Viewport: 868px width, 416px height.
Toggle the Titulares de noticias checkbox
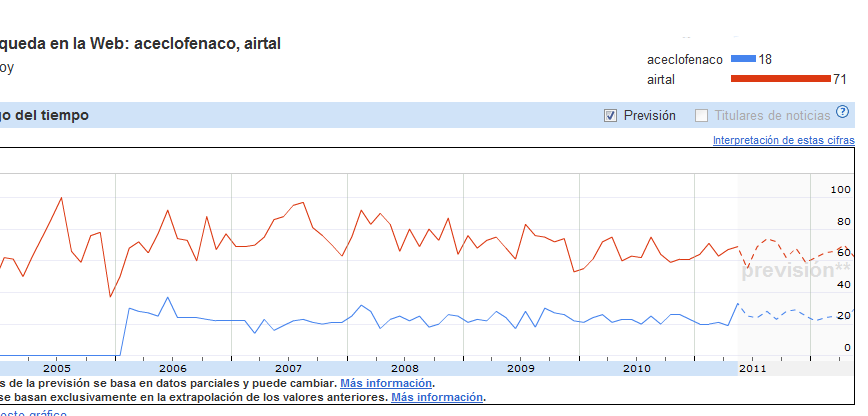[x=702, y=116]
